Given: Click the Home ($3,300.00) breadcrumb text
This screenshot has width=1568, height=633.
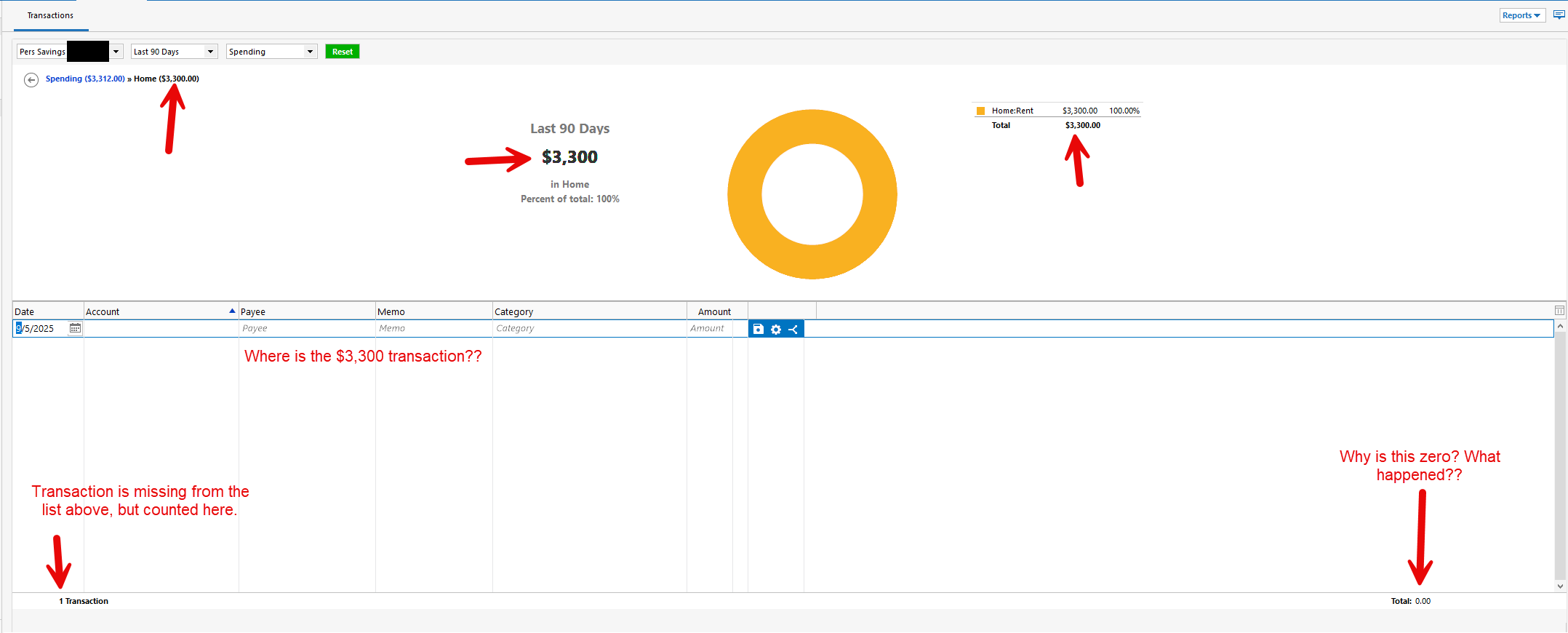Looking at the screenshot, I should (x=167, y=79).
